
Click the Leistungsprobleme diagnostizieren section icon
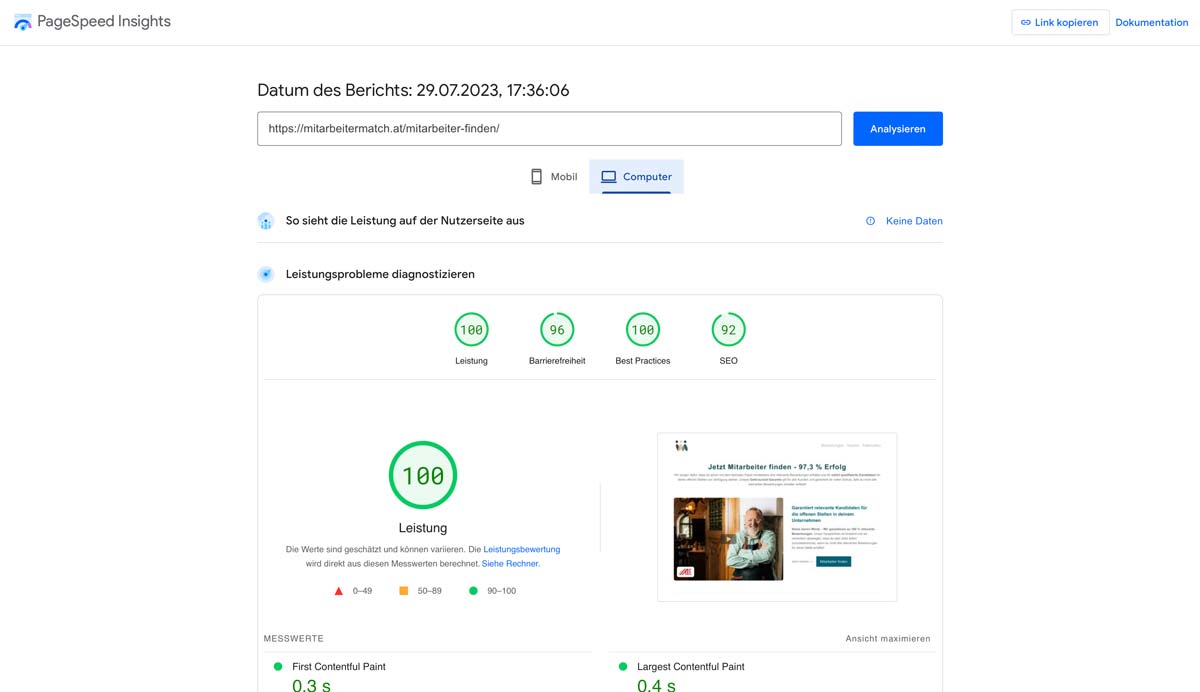coord(266,274)
